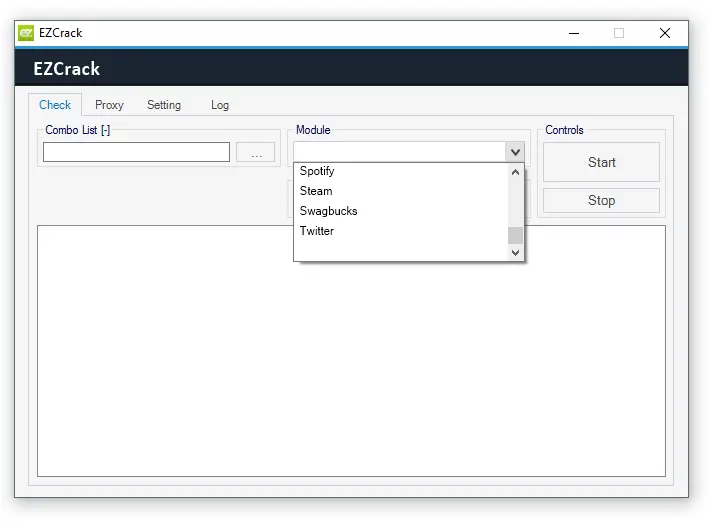Open the Log tab
This screenshot has width=712, height=528.
(220, 105)
